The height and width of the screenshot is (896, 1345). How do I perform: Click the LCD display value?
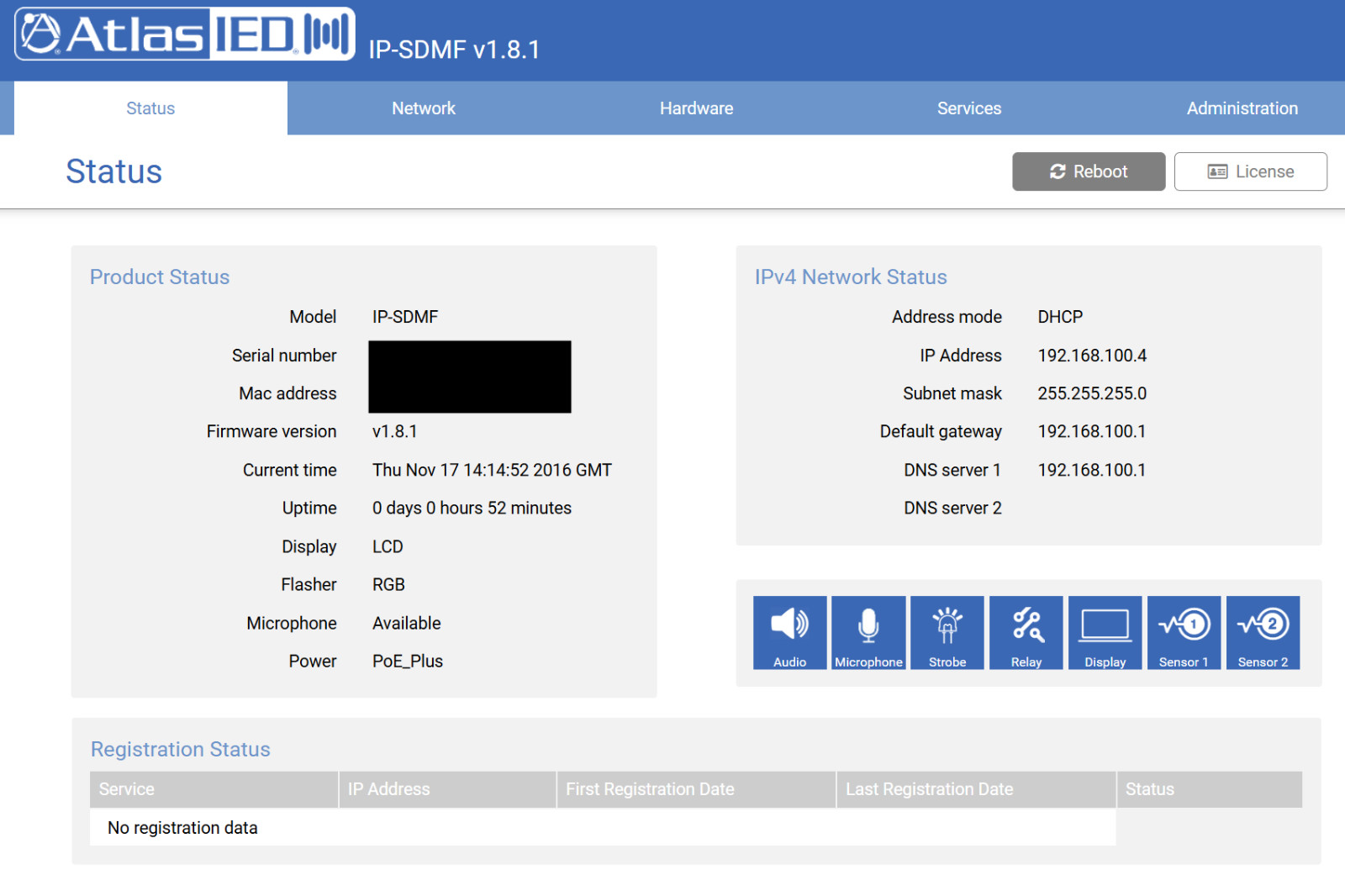(388, 546)
